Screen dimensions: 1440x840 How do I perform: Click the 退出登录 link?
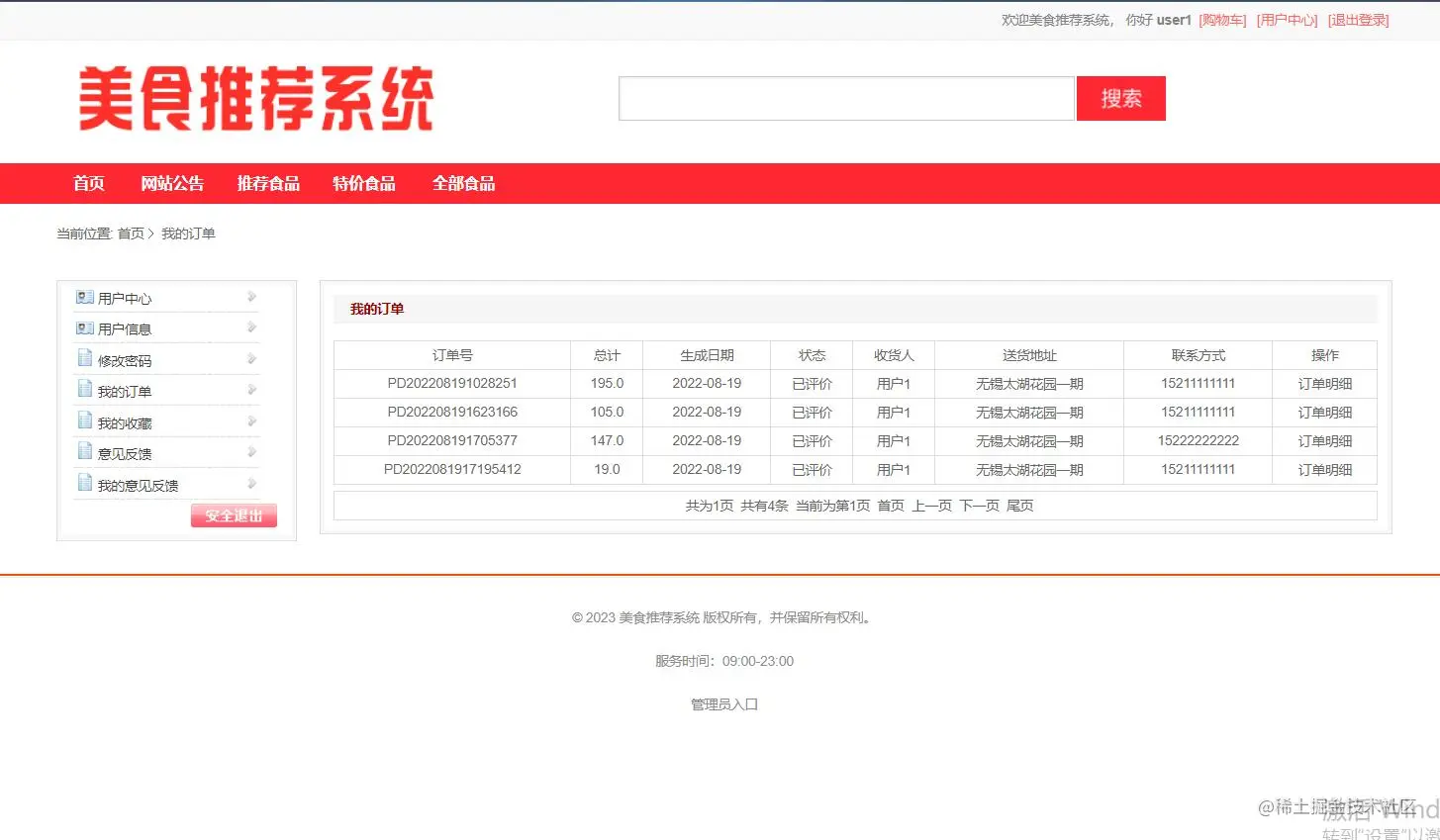point(1358,20)
